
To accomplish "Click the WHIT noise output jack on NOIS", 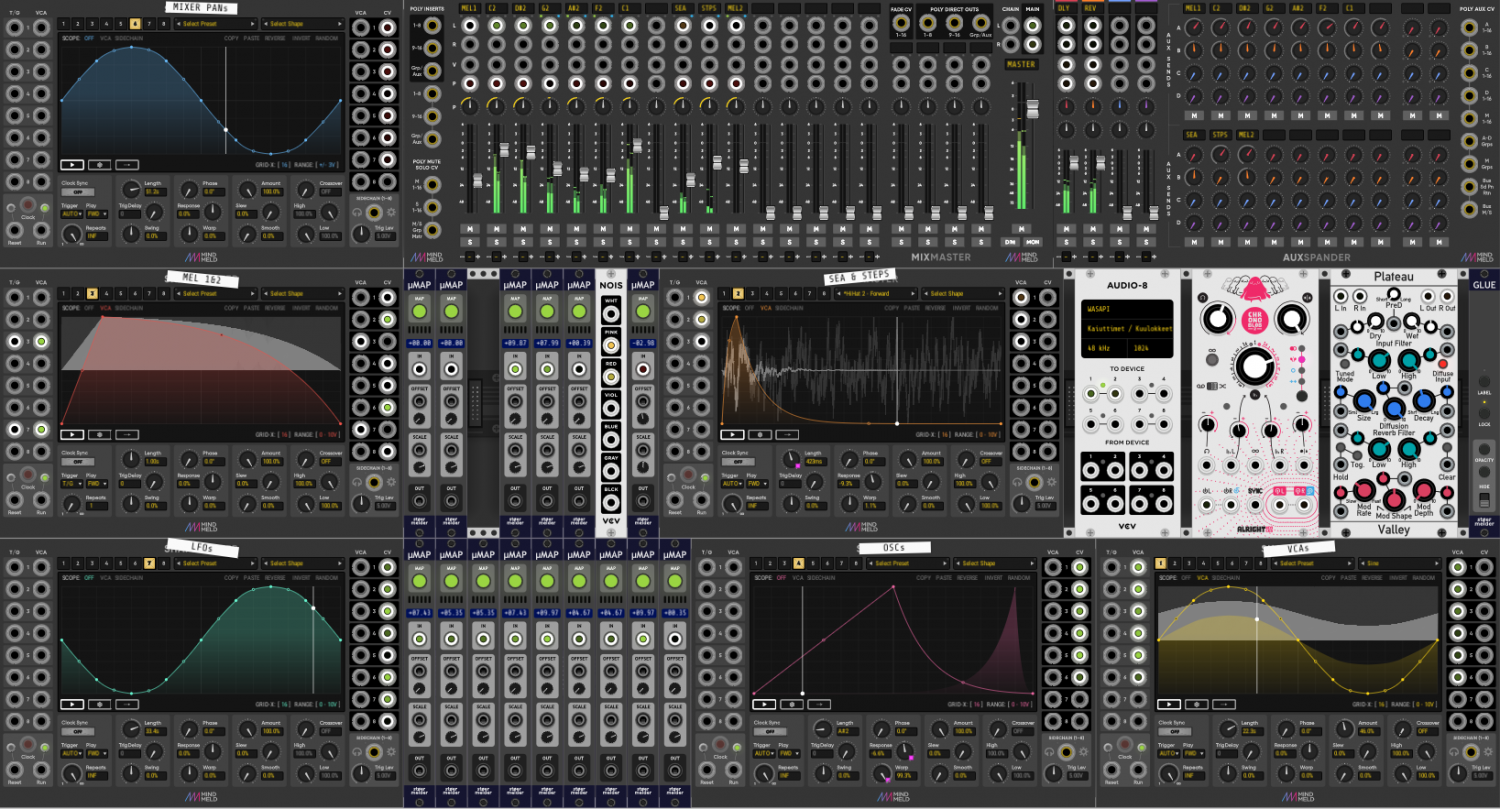I will pos(610,315).
